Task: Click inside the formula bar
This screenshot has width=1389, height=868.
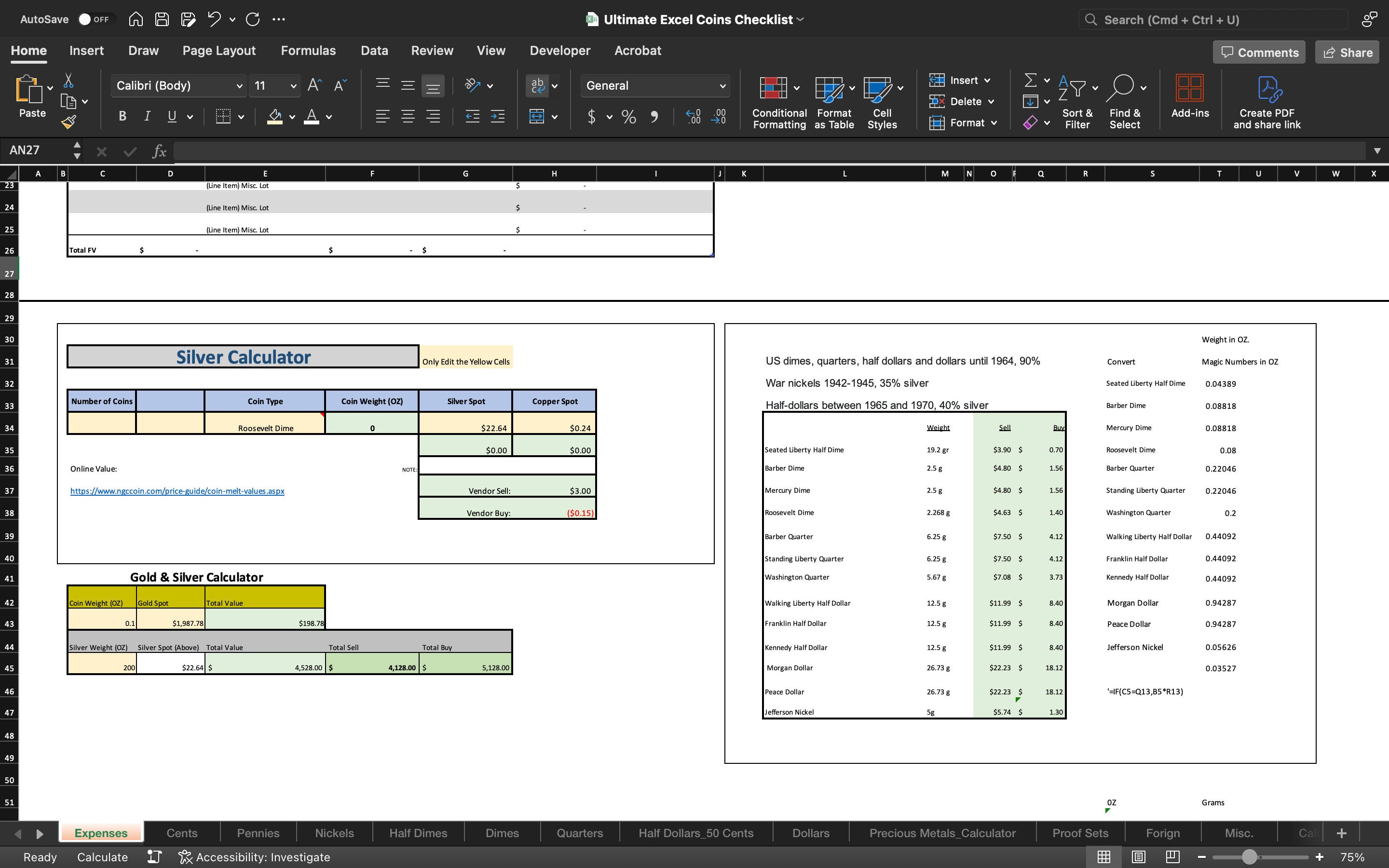Action: (459, 151)
